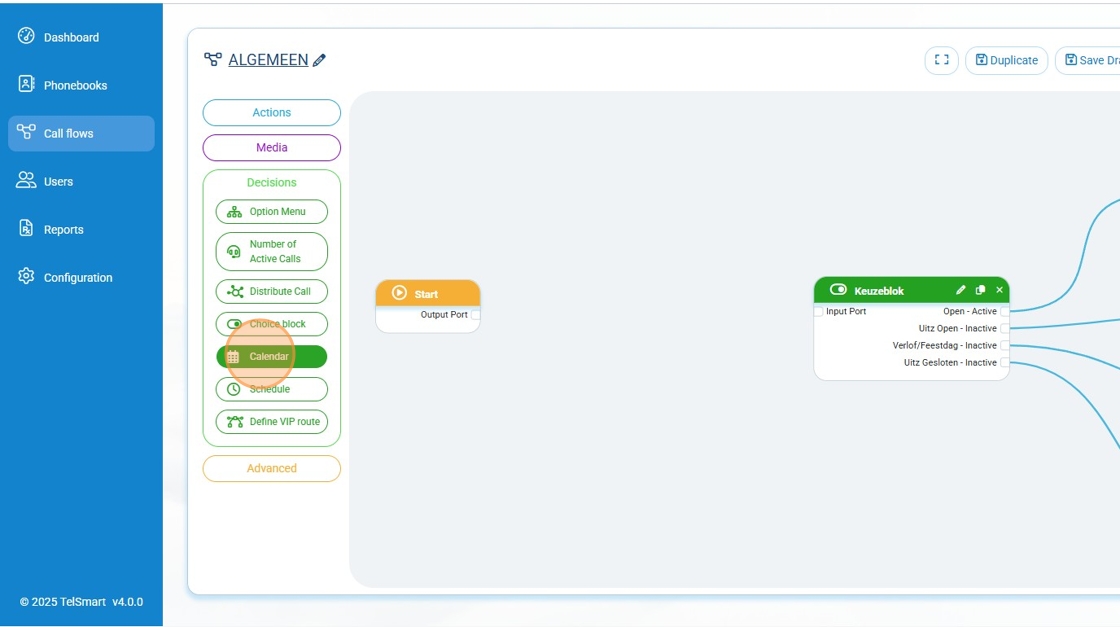Go to Reports in the sidebar
The image size is (1120, 627).
pos(63,230)
